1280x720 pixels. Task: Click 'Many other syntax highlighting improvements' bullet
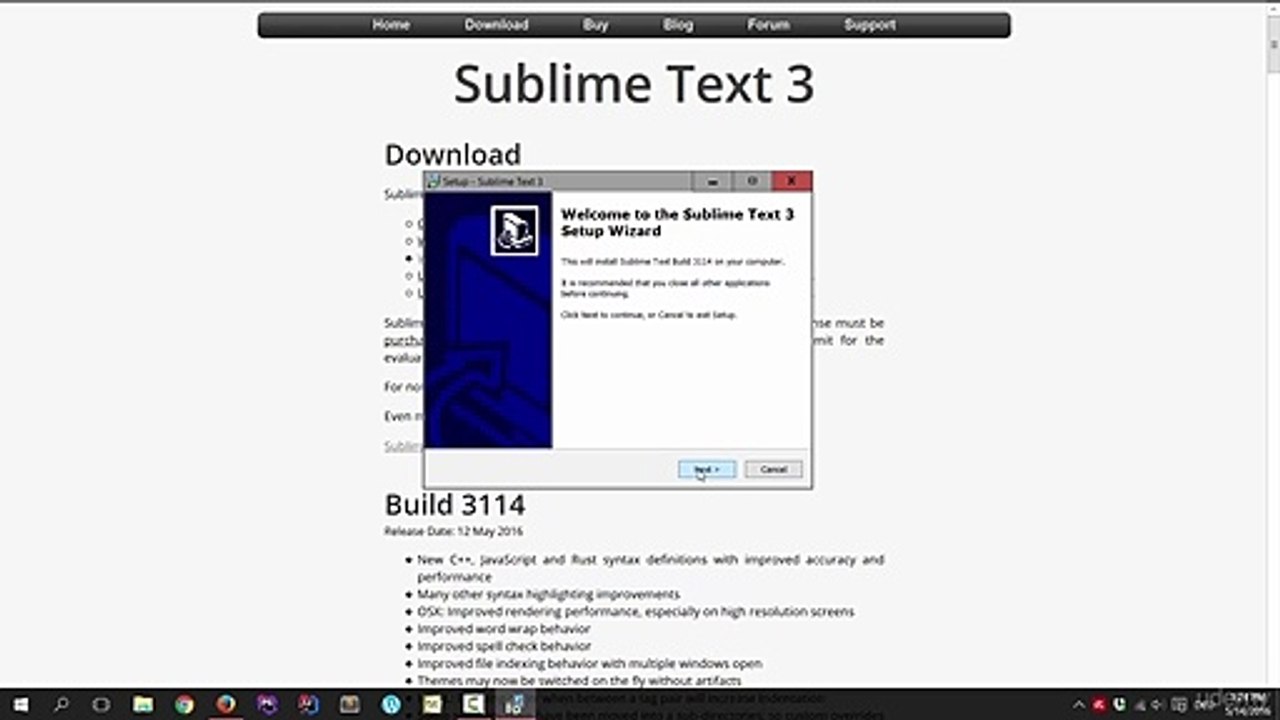coord(548,594)
